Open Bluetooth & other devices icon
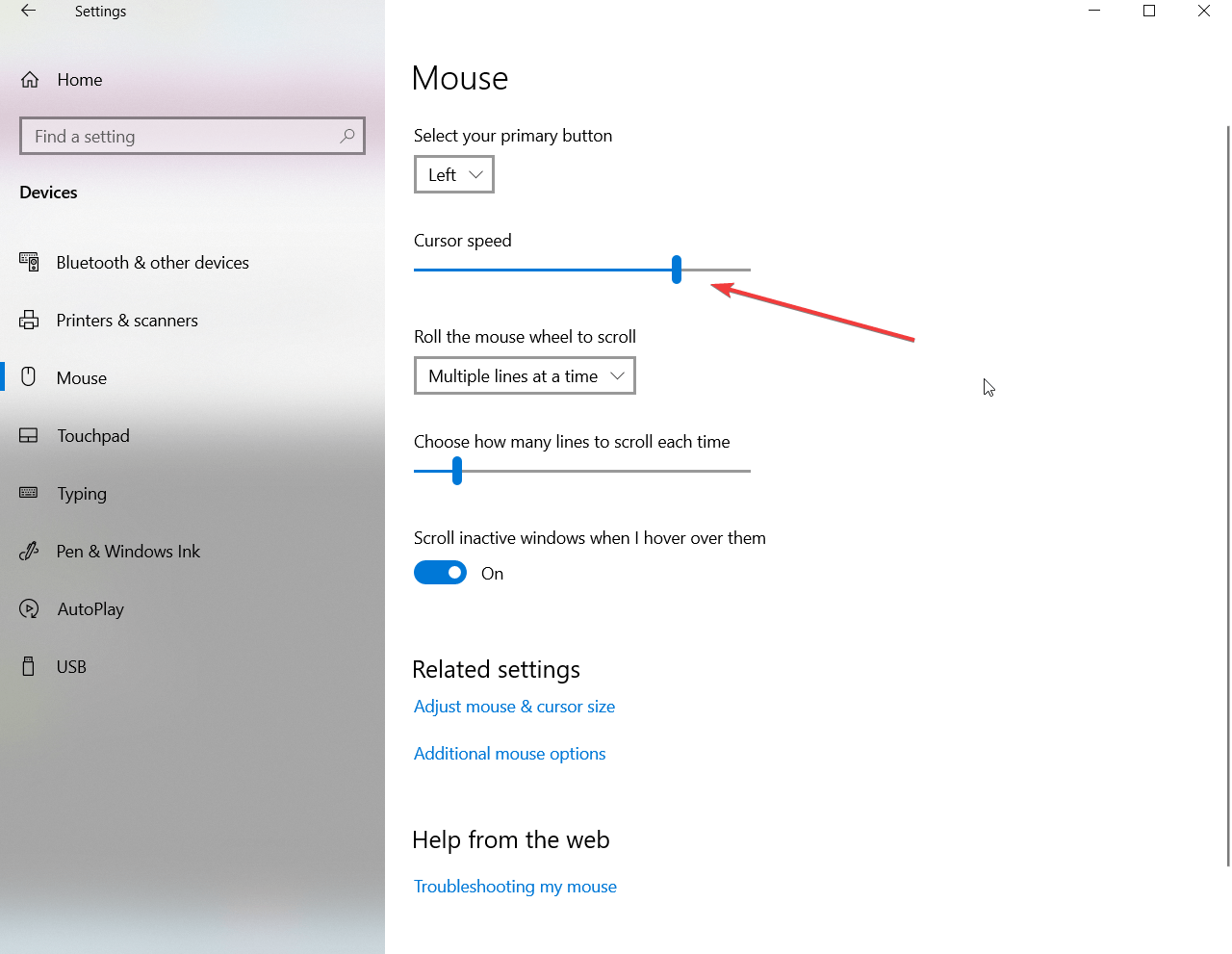Viewport: 1232px width, 954px height. [29, 262]
